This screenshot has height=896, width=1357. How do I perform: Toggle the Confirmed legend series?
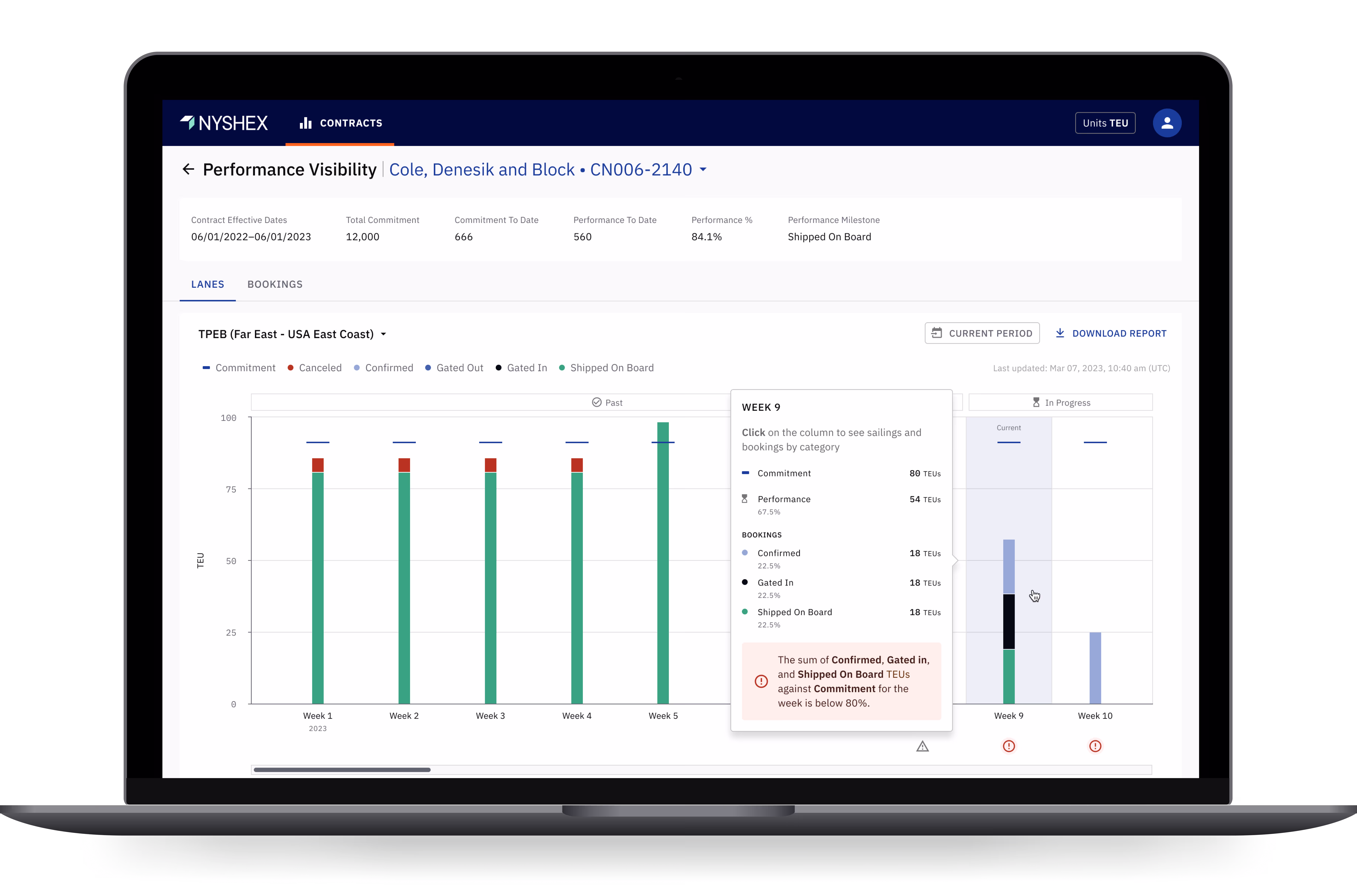point(383,368)
